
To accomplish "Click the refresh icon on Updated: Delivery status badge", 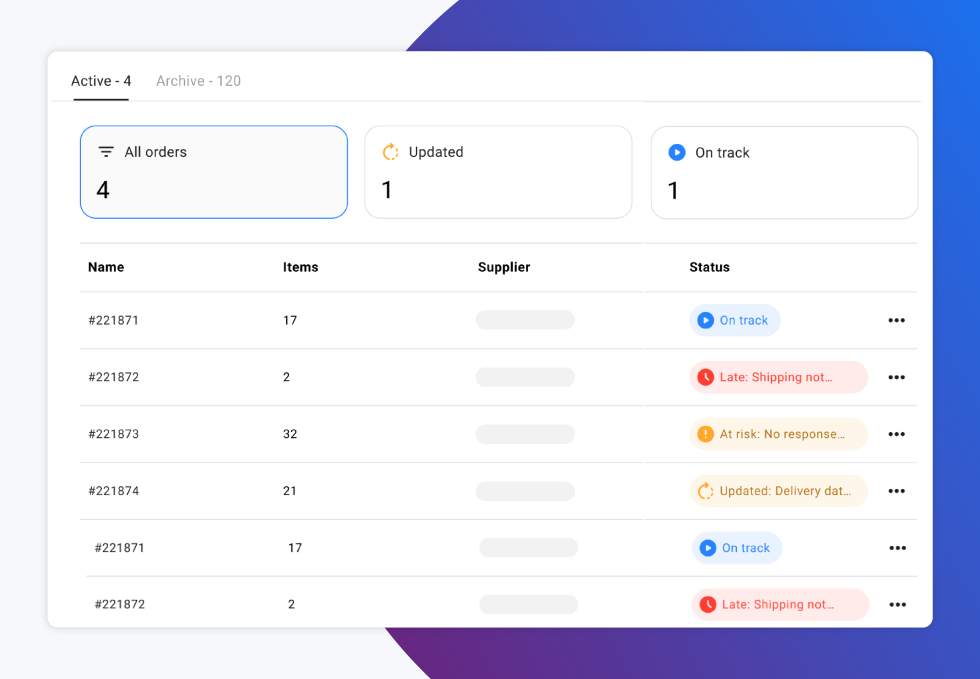I will click(705, 491).
